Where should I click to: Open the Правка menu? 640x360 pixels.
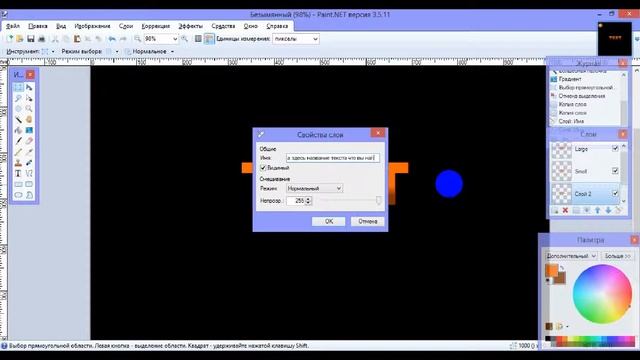click(38, 26)
